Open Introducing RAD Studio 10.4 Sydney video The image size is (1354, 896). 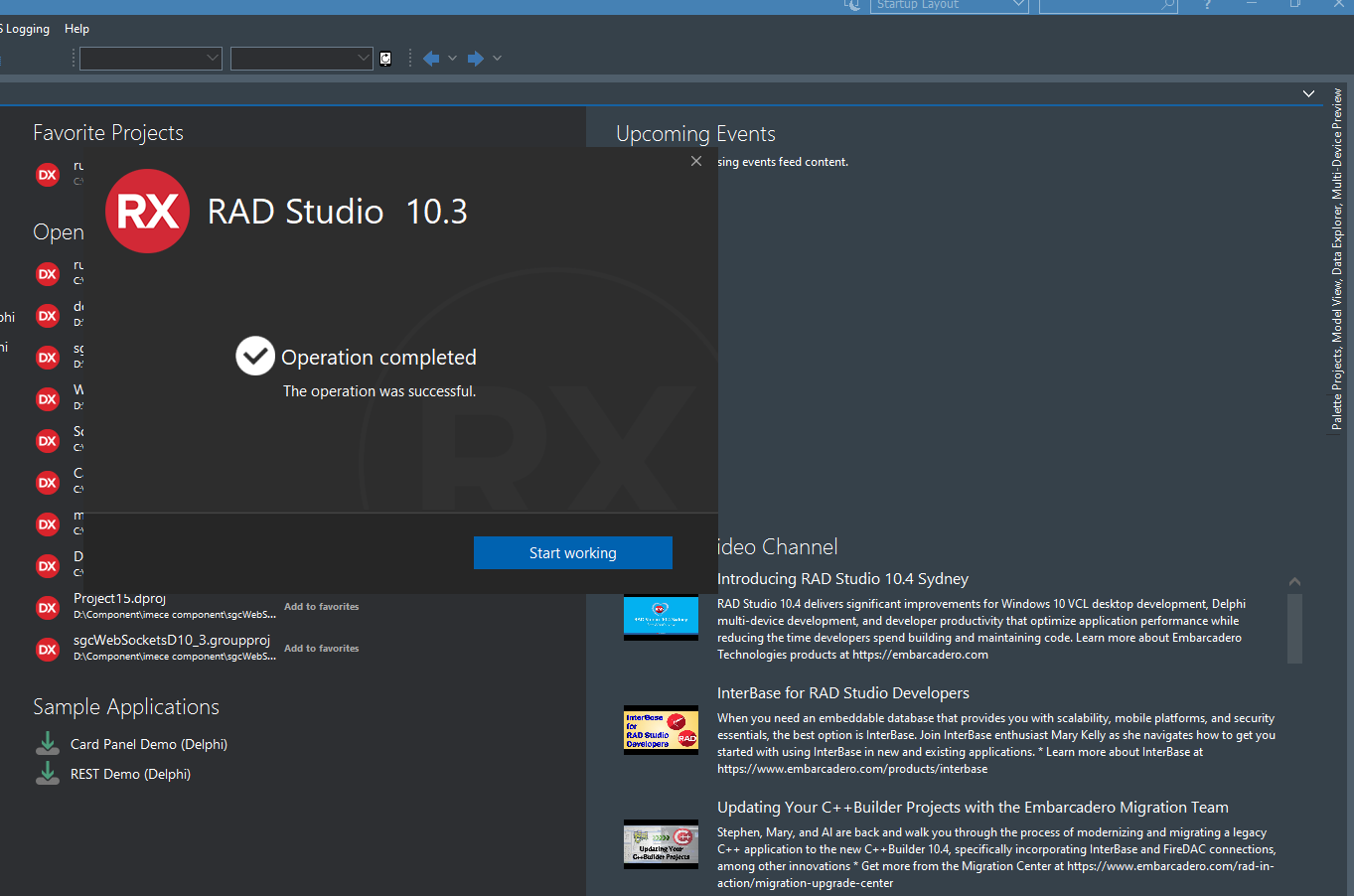(842, 579)
